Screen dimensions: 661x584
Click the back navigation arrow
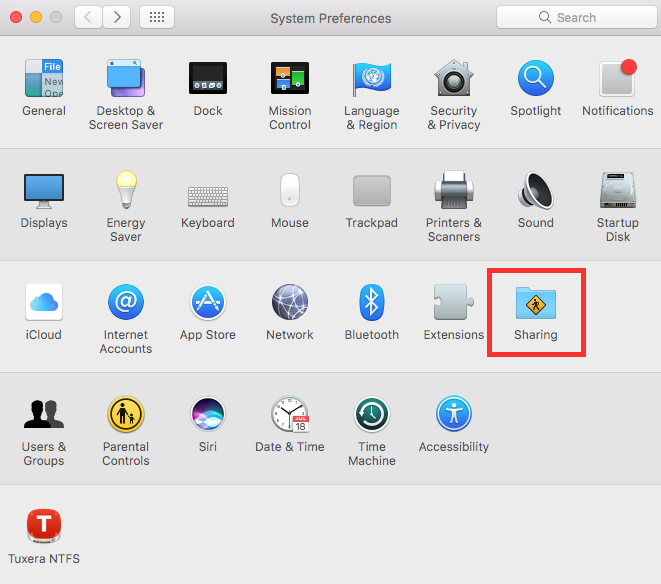pyautogui.click(x=88, y=17)
